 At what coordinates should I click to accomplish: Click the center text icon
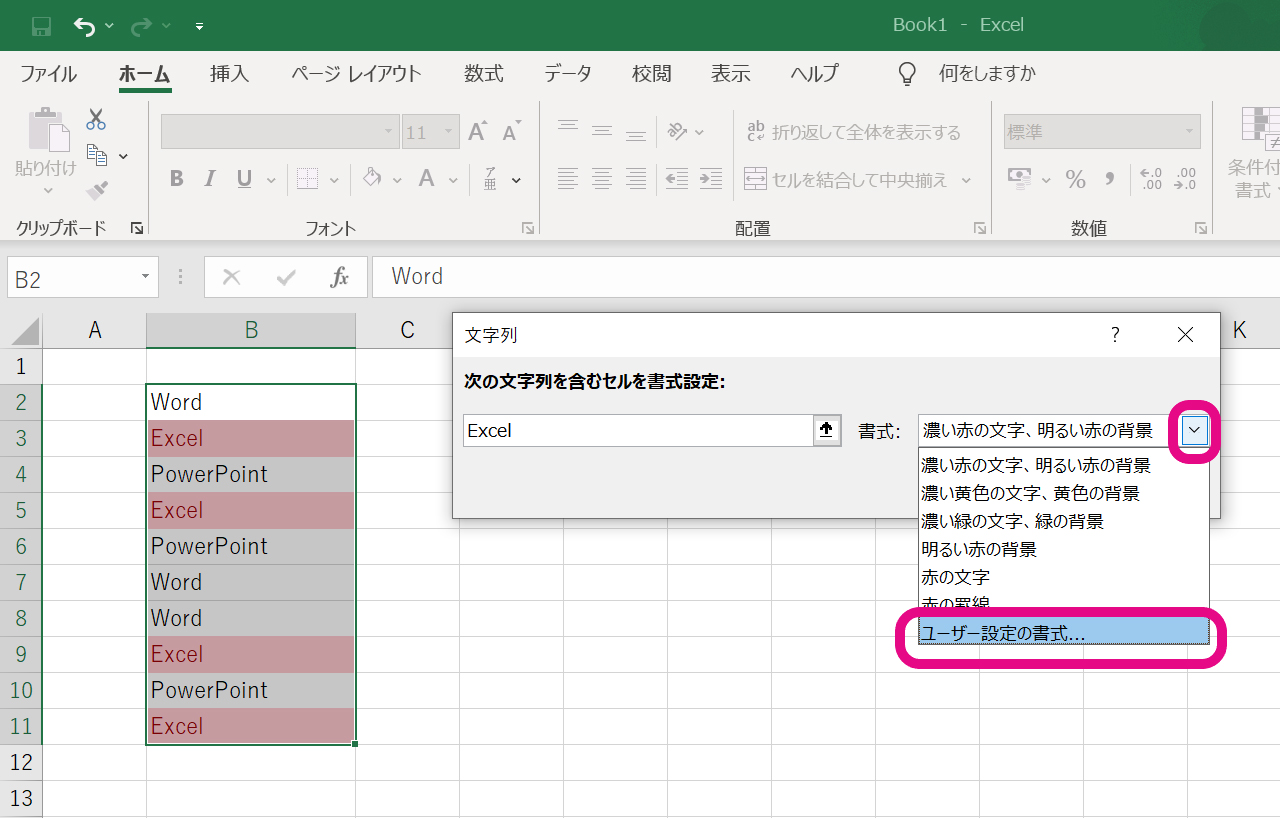pos(602,179)
